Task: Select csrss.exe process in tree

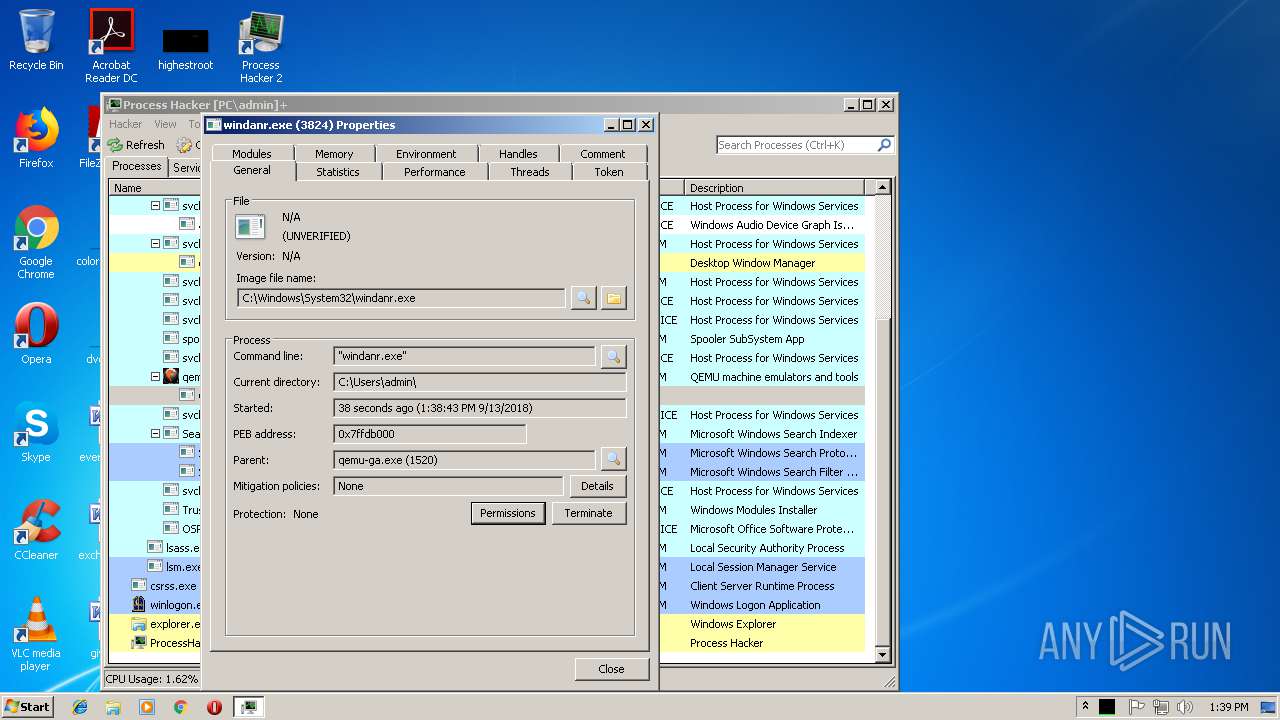Action: 173,586
